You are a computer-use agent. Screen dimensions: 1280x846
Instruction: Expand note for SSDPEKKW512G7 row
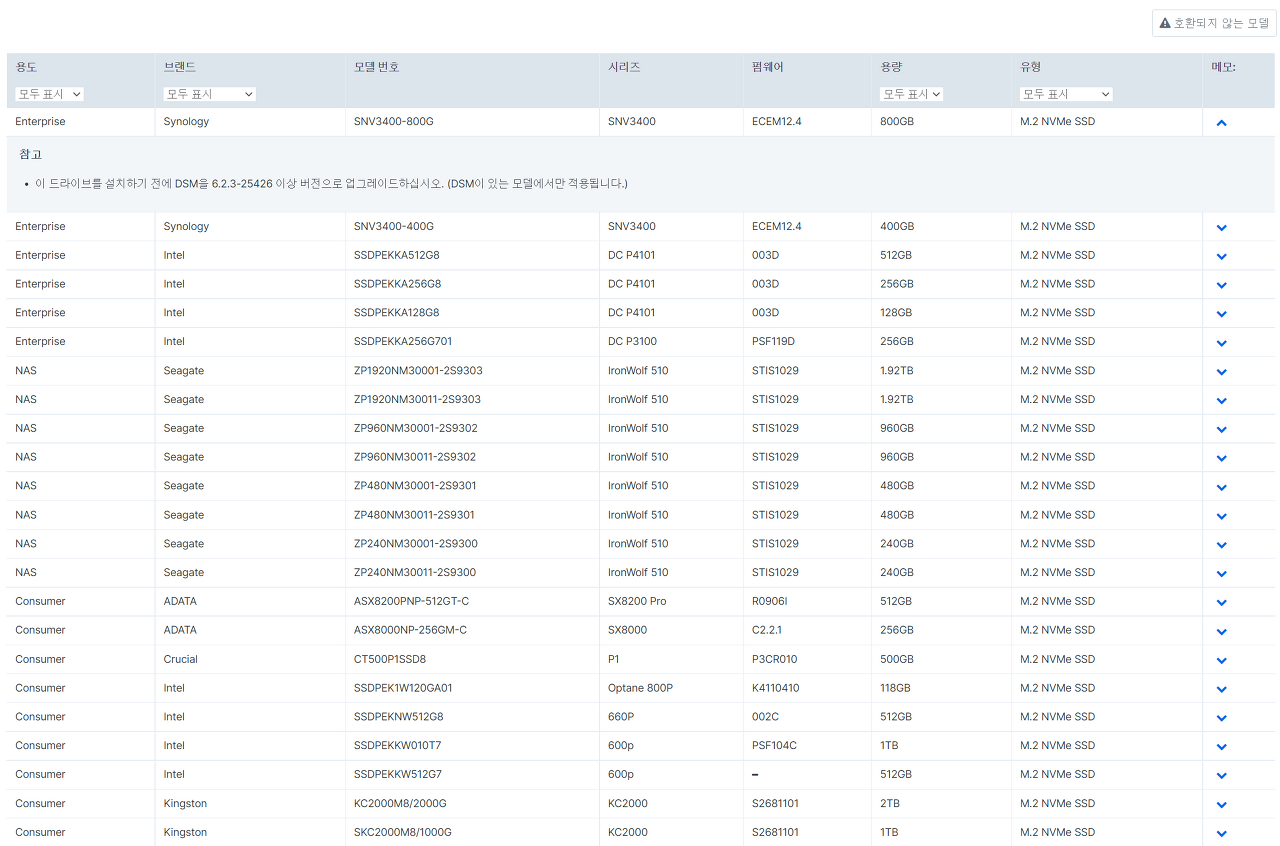1221,776
